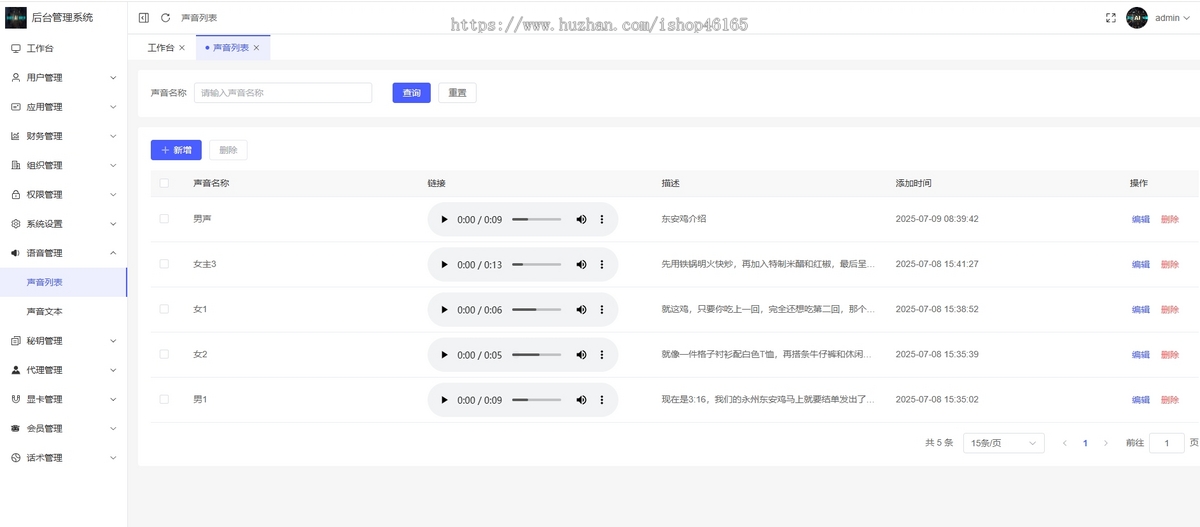
Task: Expand the 系统设置 menu
Action: click(113, 224)
